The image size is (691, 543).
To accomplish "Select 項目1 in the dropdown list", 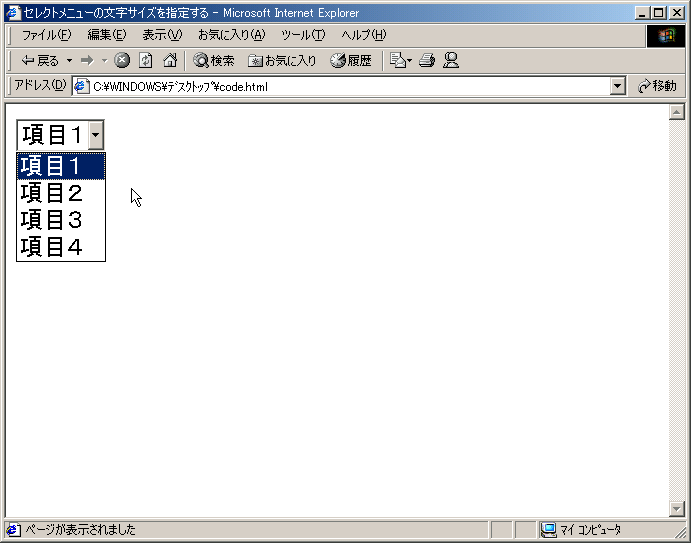I will (61, 166).
